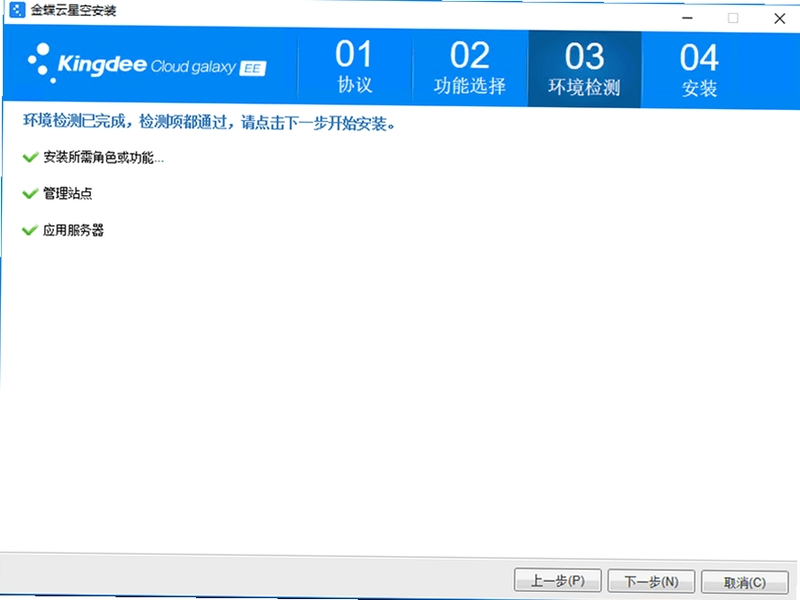The height and width of the screenshot is (600, 800).
Task: Click green checkmark beside 管理站点
Action: (31, 193)
